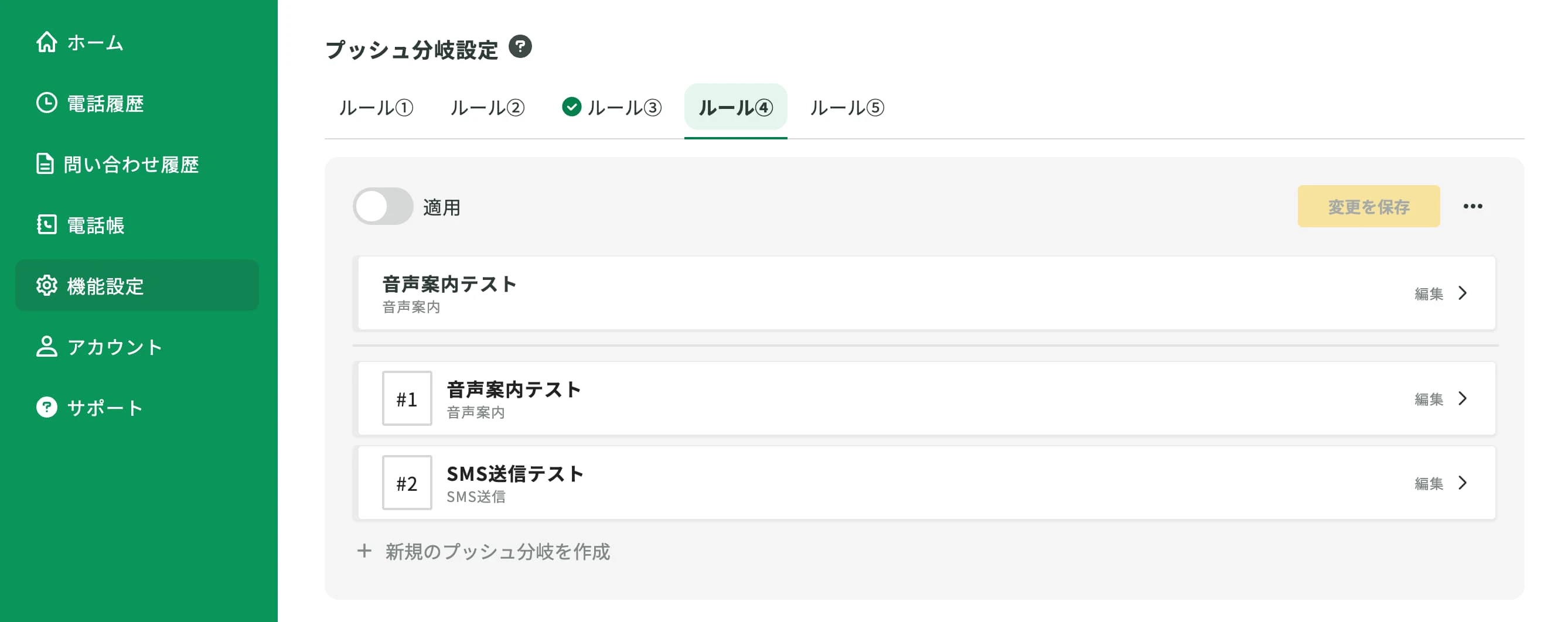Click the Home house icon in sidebar
The image size is (1568, 622).
tap(47, 43)
